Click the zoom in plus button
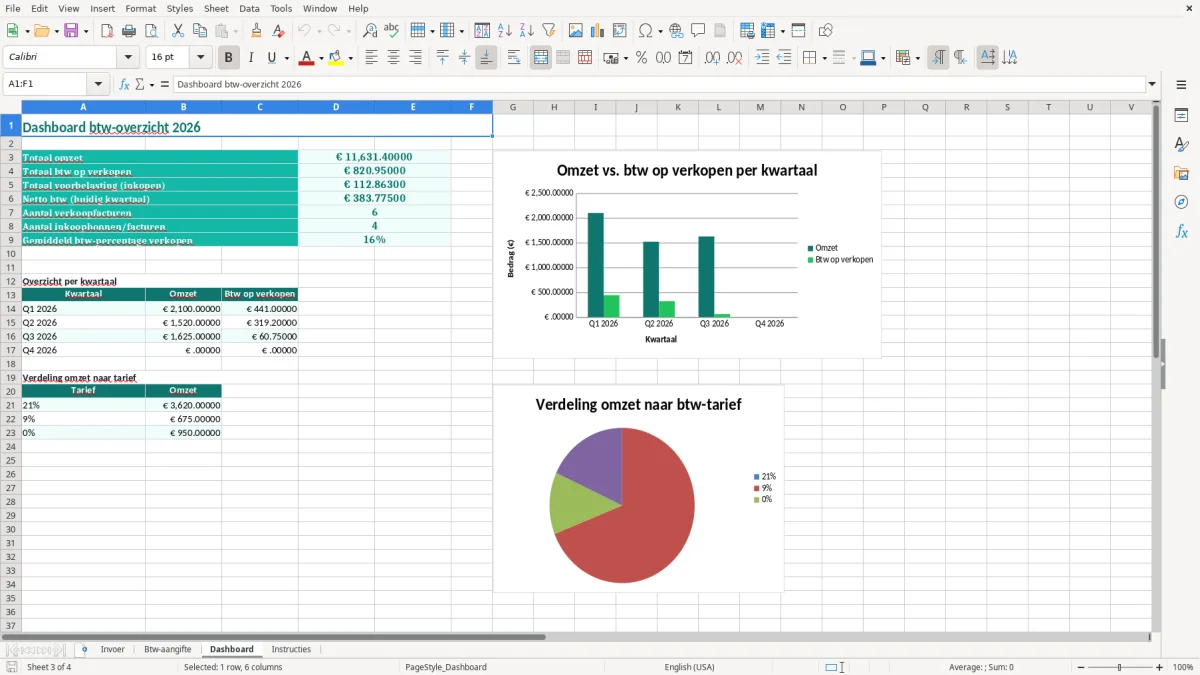This screenshot has height=675, width=1200. point(1160,667)
